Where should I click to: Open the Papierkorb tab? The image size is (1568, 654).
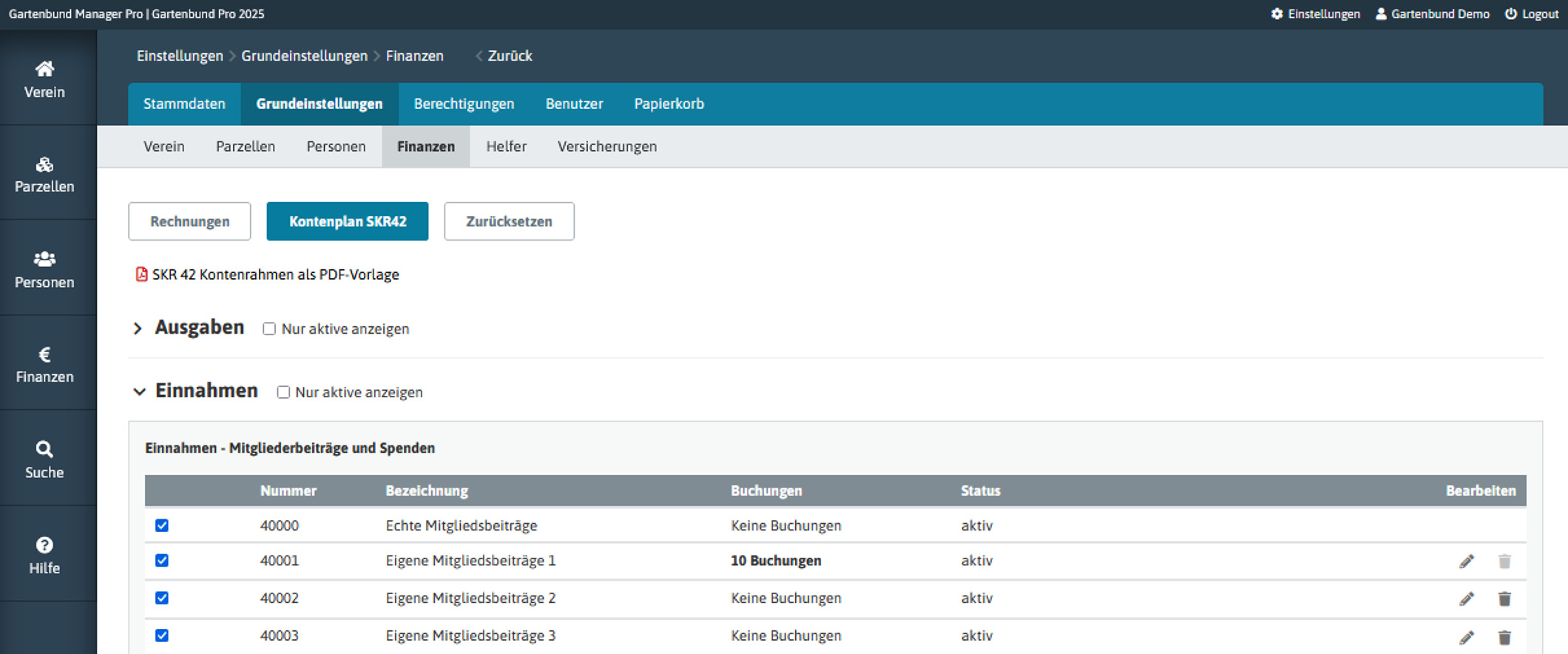coord(669,104)
